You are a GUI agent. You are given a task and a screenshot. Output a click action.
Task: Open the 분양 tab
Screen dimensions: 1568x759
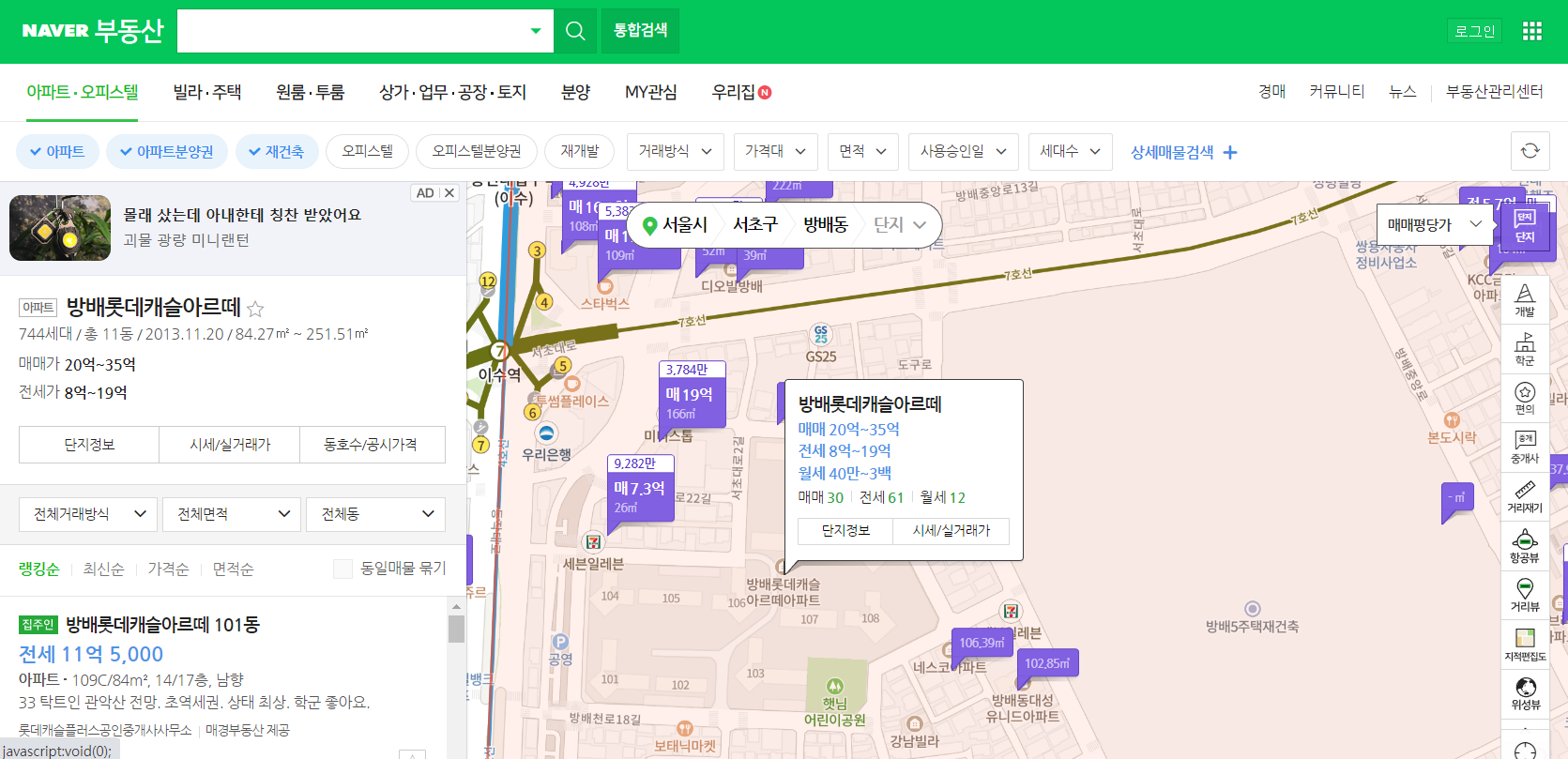575,92
